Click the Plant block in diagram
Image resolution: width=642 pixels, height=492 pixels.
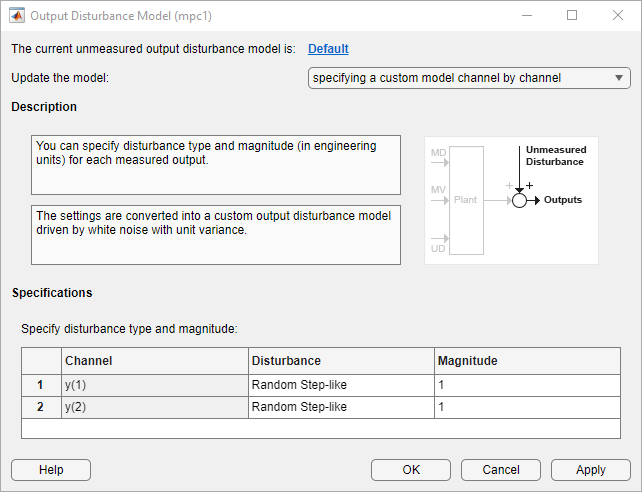click(466, 200)
